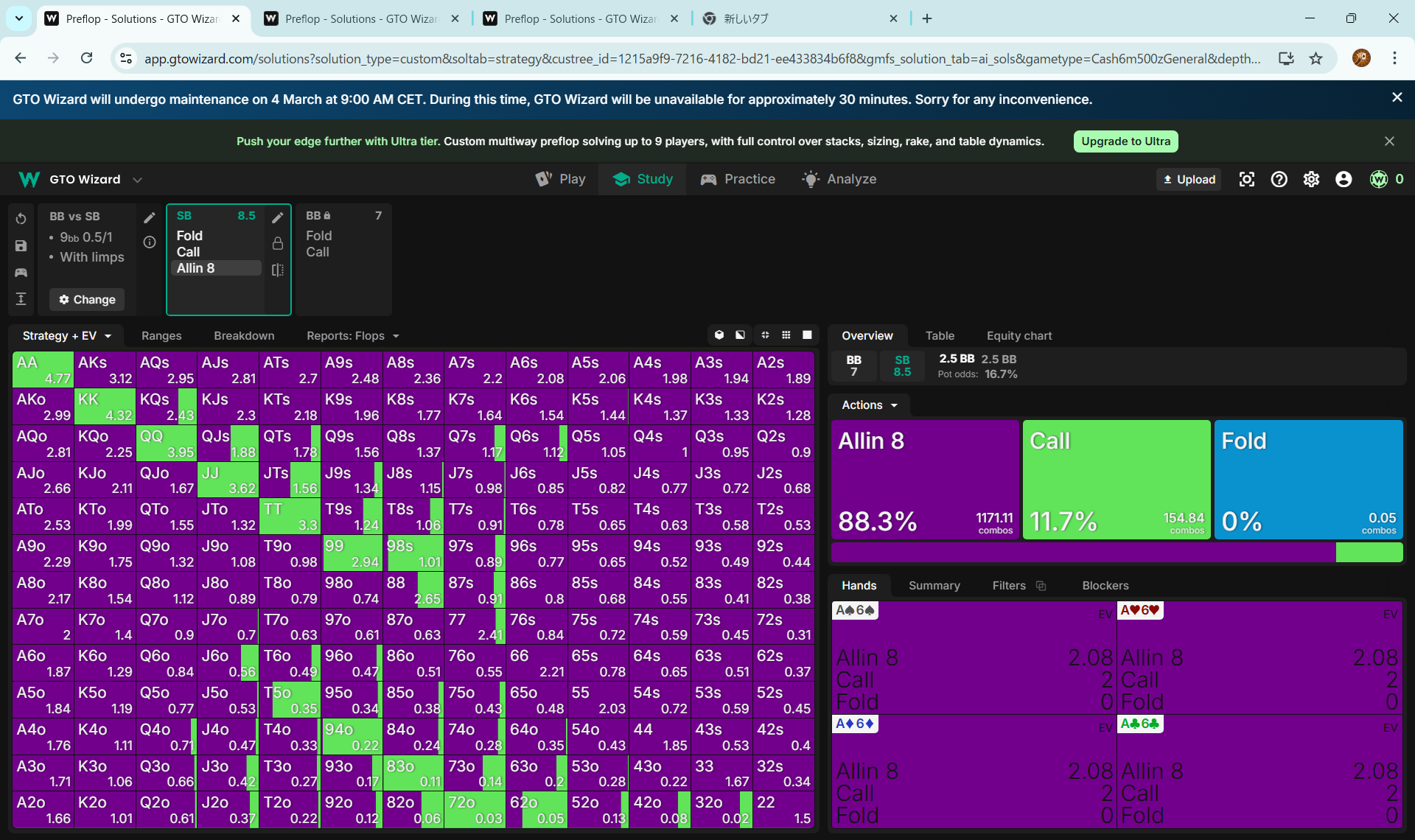This screenshot has height=840, width=1415.
Task: Open the Breakdown tab
Action: tap(244, 336)
